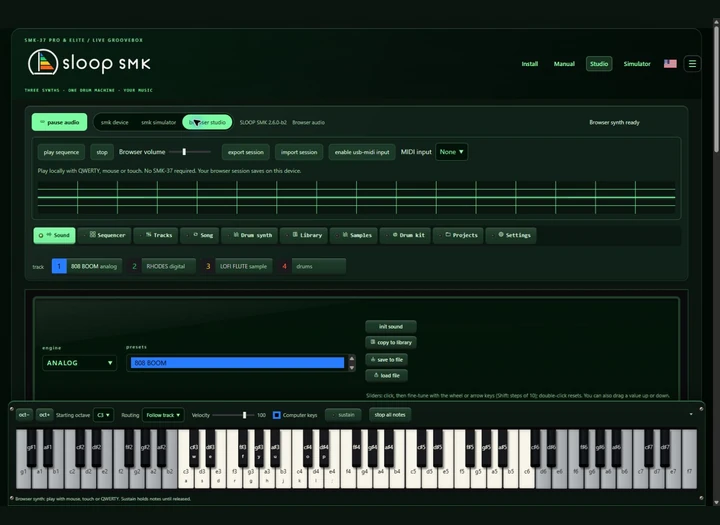Play the f#4 black piano key
This screenshot has height=525, width=720.
pos(356,448)
